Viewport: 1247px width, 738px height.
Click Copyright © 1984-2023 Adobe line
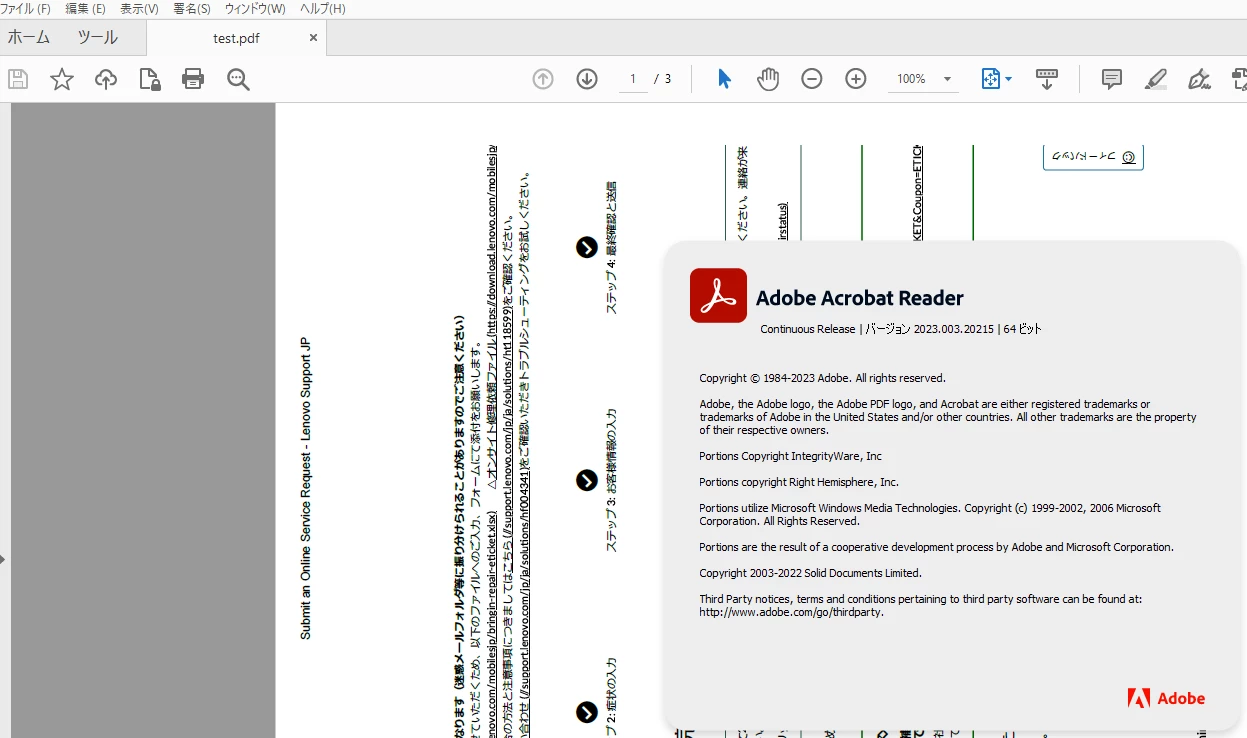[x=822, y=378]
